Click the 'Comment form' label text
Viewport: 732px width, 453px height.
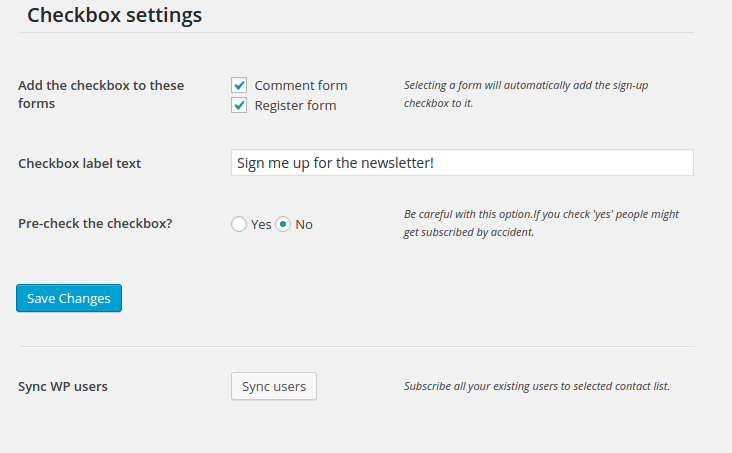tap(301, 86)
